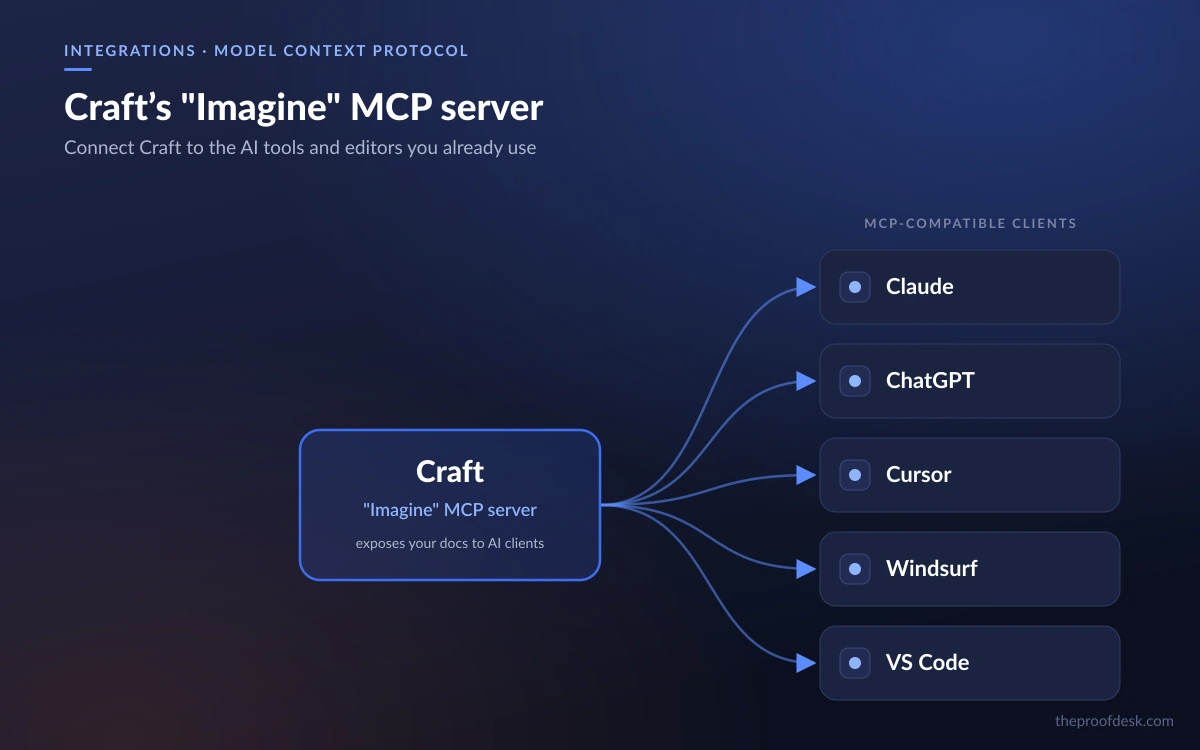Click the 'INTEGRATIONS · MODEL CONTEXT PROTOCOL' label
The height and width of the screenshot is (750, 1200).
click(x=266, y=50)
